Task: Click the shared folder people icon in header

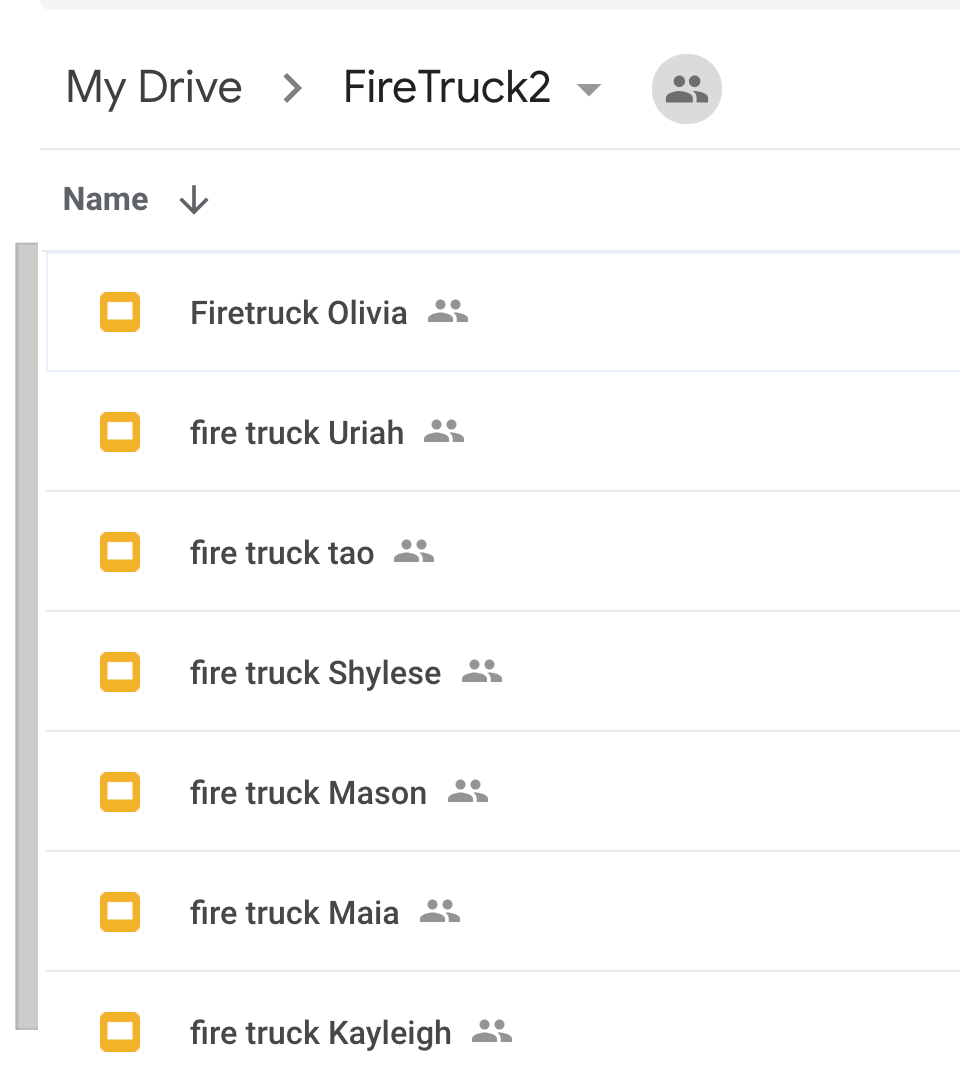Action: click(686, 89)
